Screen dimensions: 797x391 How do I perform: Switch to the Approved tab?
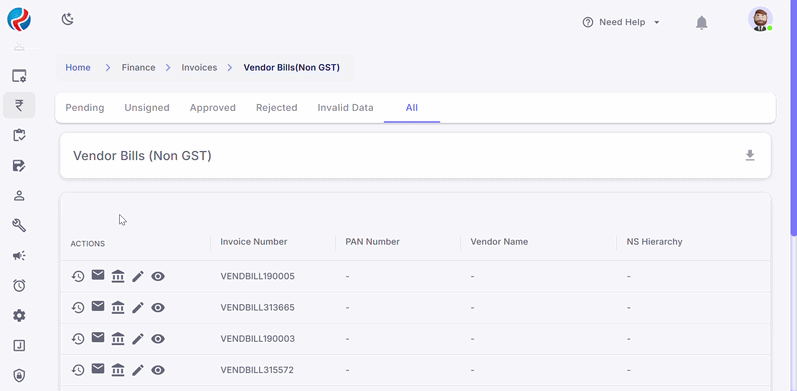(x=212, y=108)
